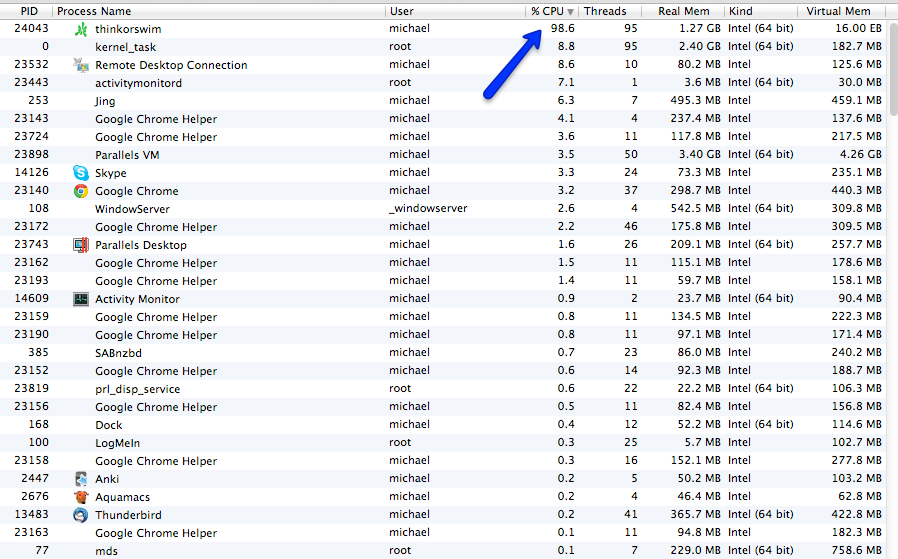Sort processes by Real Mem column
The width and height of the screenshot is (898, 559).
[683, 11]
